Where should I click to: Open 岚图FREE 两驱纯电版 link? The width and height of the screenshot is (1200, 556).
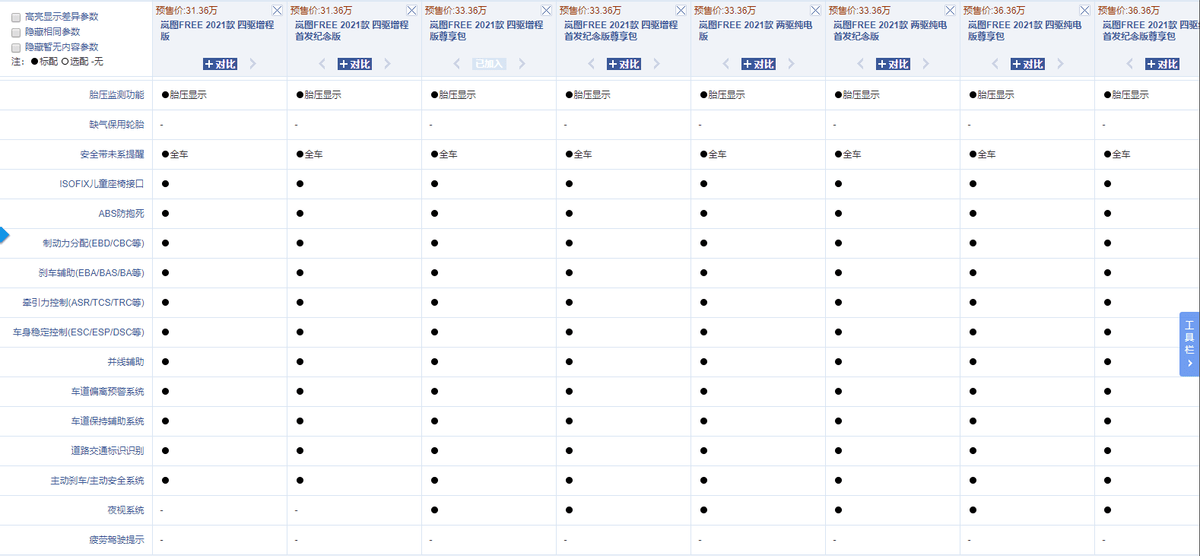pyautogui.click(x=754, y=30)
